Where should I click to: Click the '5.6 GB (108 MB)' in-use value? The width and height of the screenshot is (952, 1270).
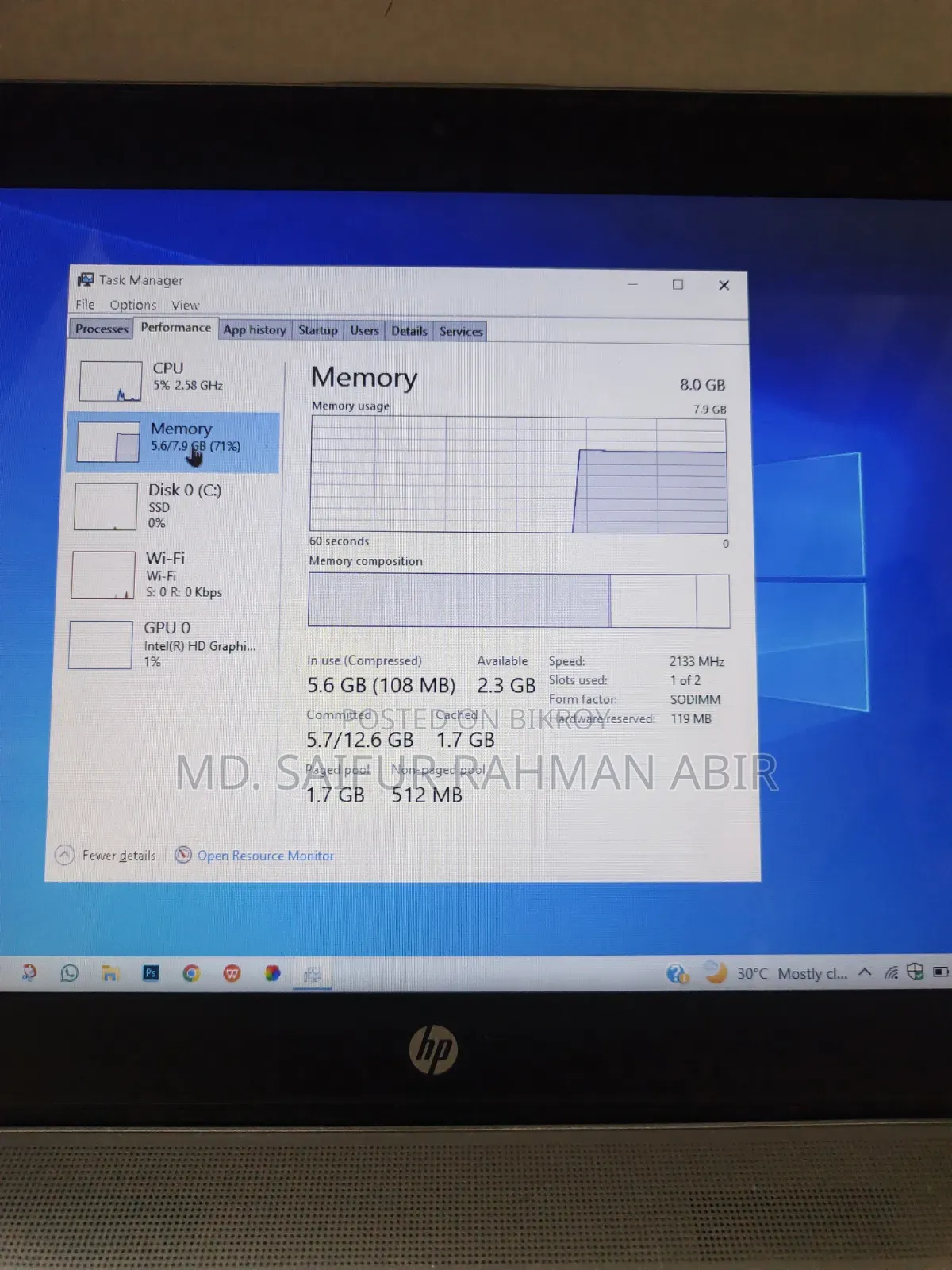click(x=382, y=685)
